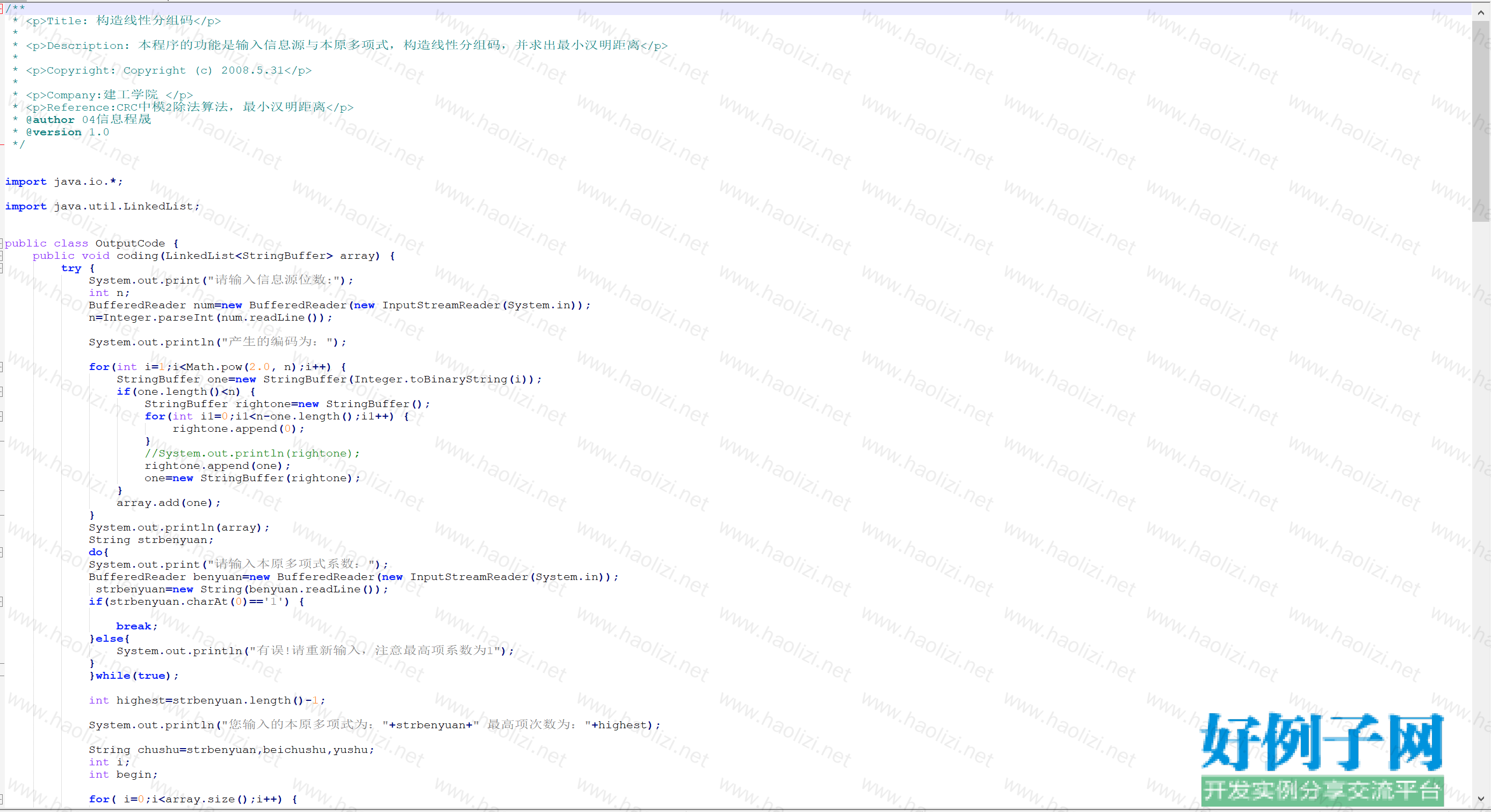
Task: Click the int highest declaration line
Action: (207, 700)
